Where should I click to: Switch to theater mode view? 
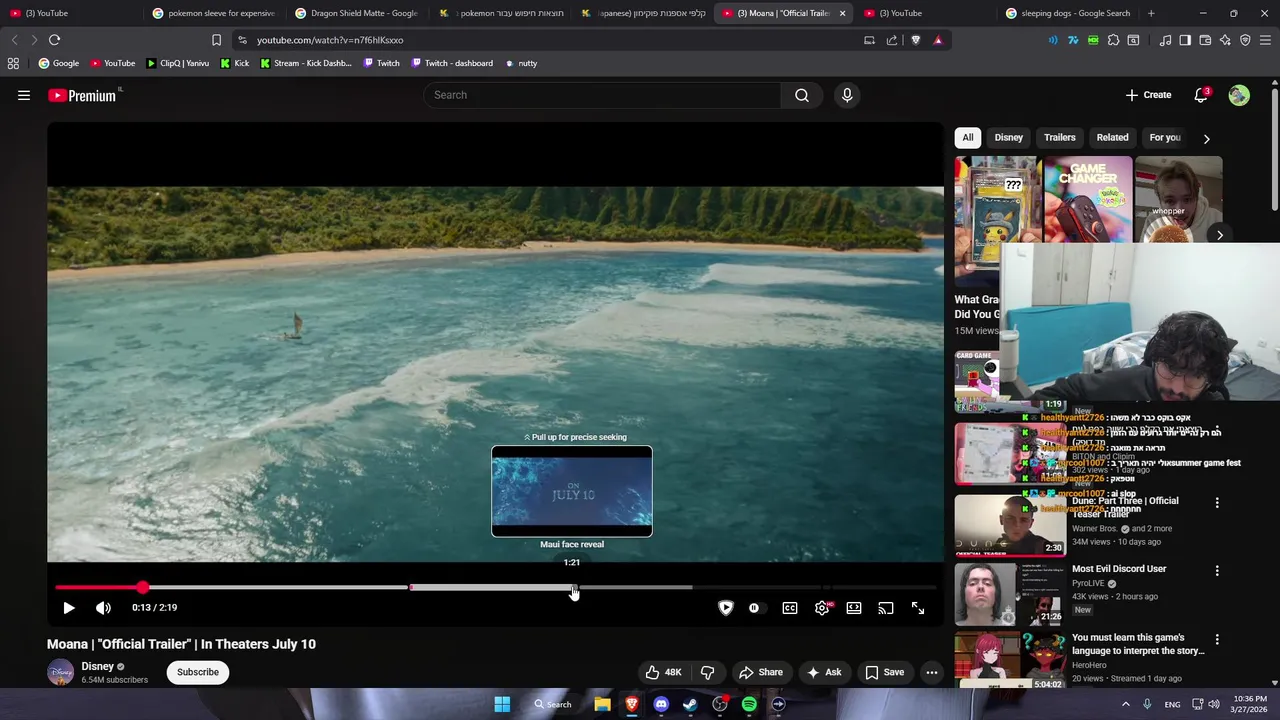pos(854,608)
